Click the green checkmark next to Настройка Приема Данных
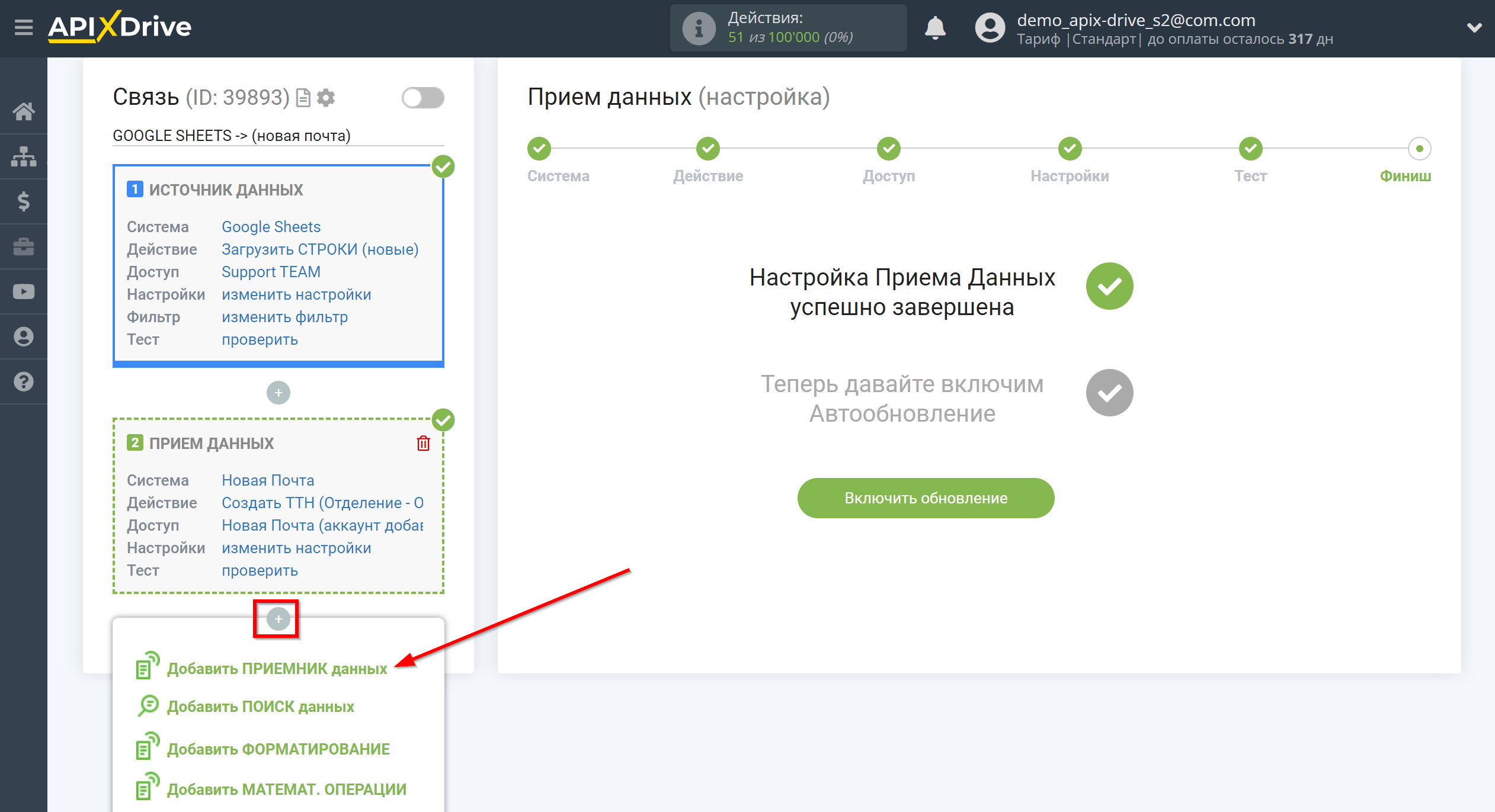The height and width of the screenshot is (812, 1495). point(1110,286)
